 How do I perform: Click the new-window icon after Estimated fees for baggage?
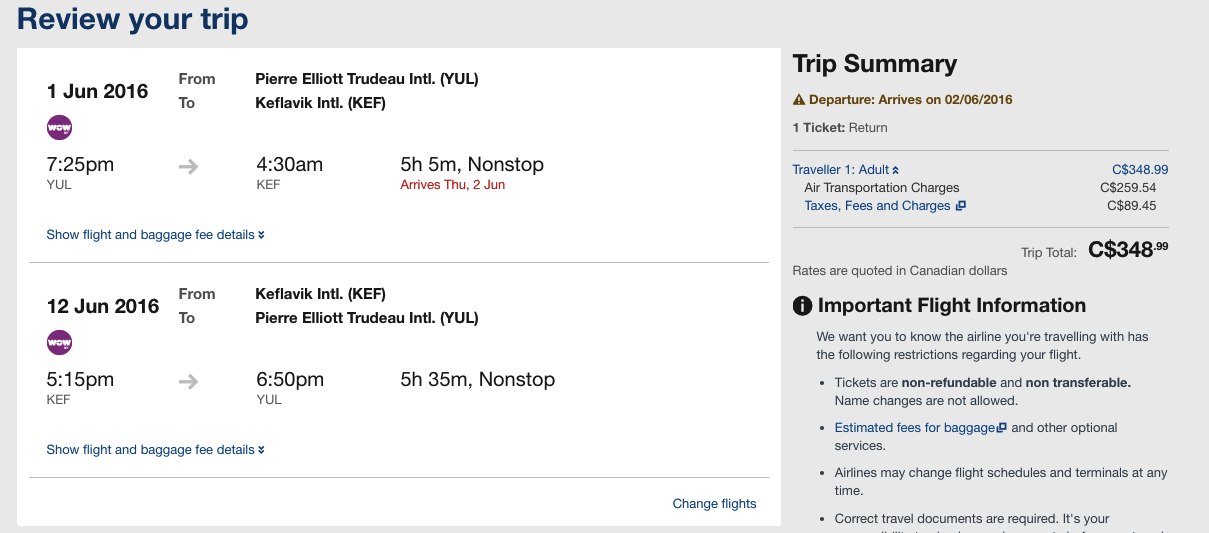coord(1002,428)
